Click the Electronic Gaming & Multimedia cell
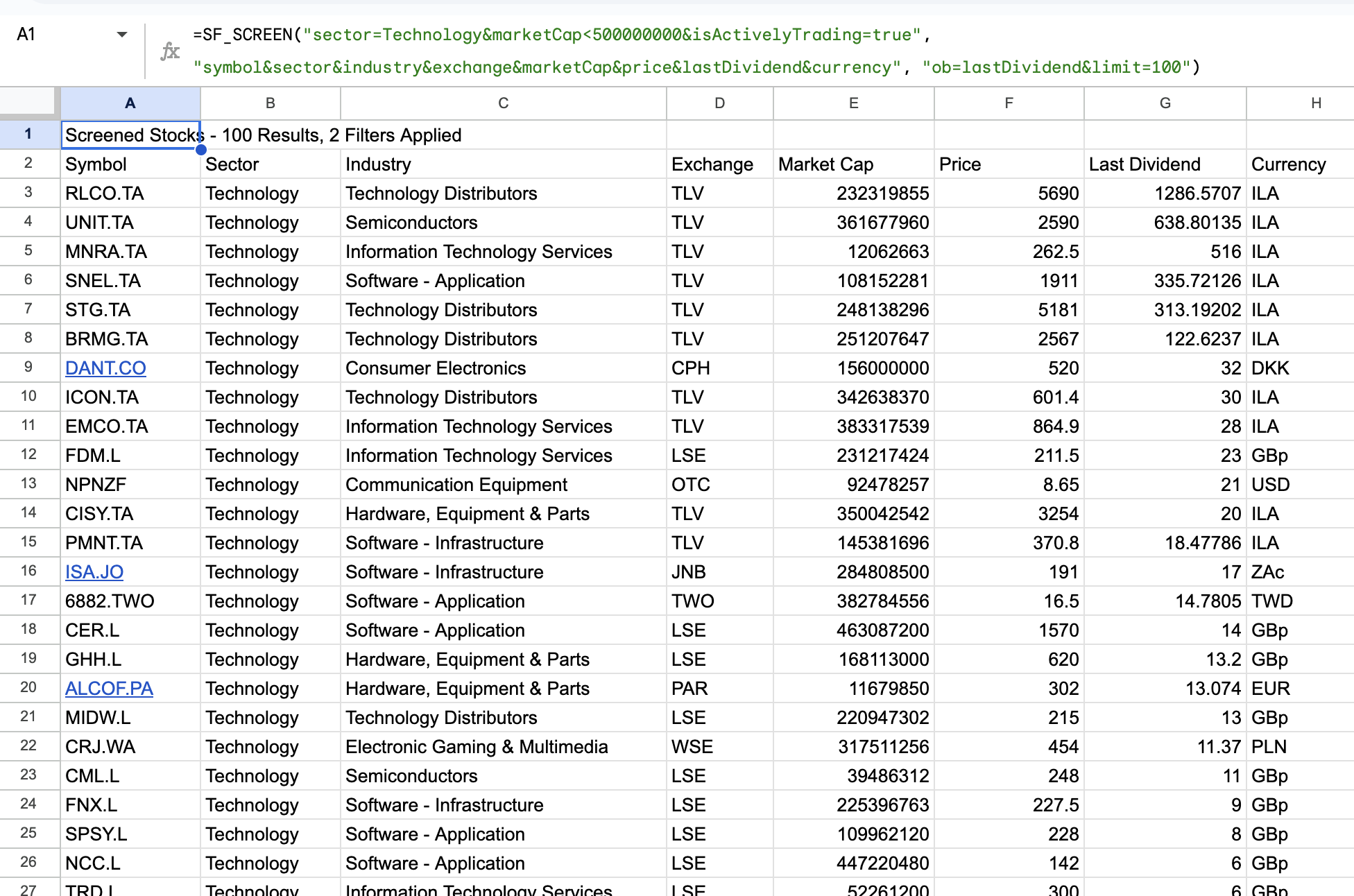 (x=504, y=747)
